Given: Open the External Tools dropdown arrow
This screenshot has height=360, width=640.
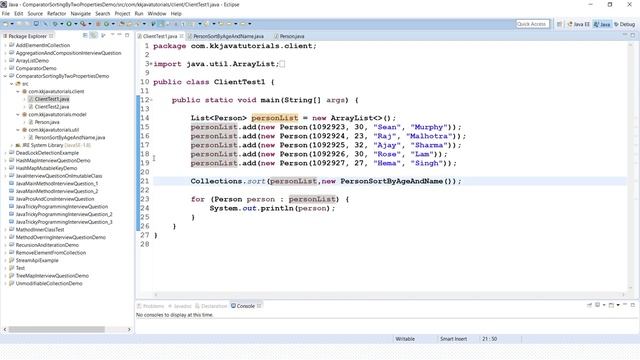Looking at the screenshot, I should pos(90,24).
